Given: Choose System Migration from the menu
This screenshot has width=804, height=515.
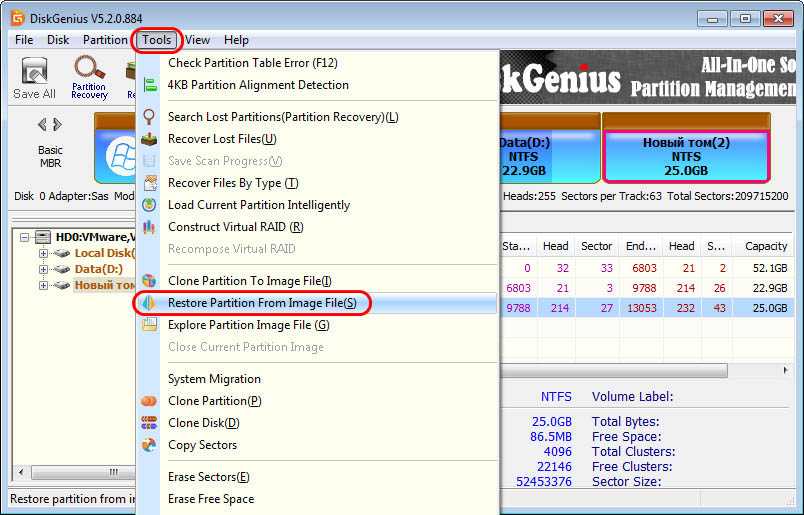Looking at the screenshot, I should (214, 379).
